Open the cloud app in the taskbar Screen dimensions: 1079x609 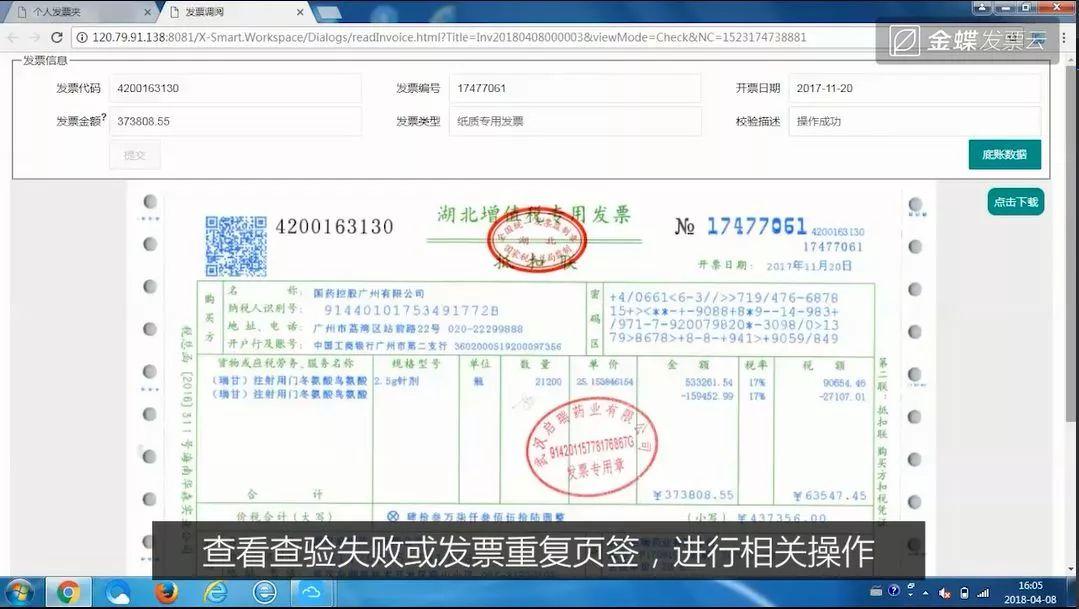point(312,592)
